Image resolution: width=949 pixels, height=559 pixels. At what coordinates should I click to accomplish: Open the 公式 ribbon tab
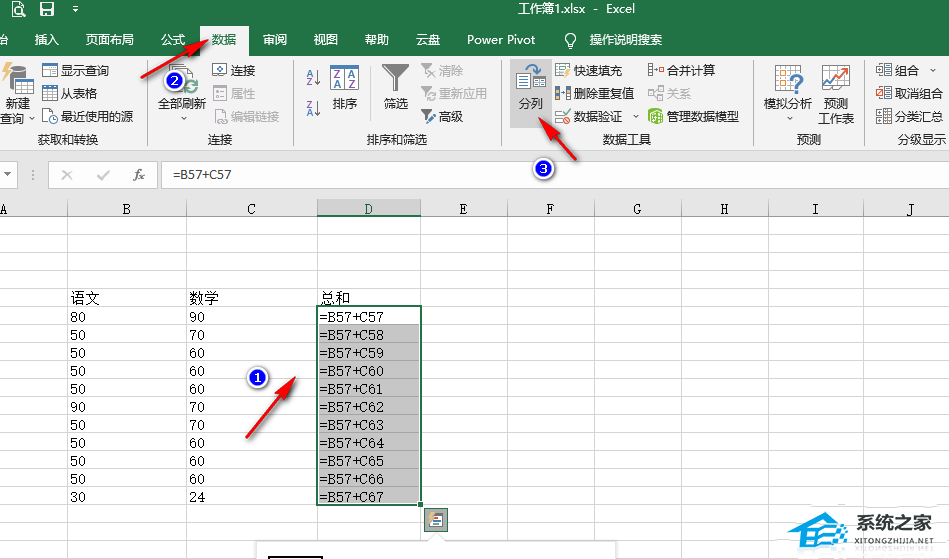tap(173, 40)
